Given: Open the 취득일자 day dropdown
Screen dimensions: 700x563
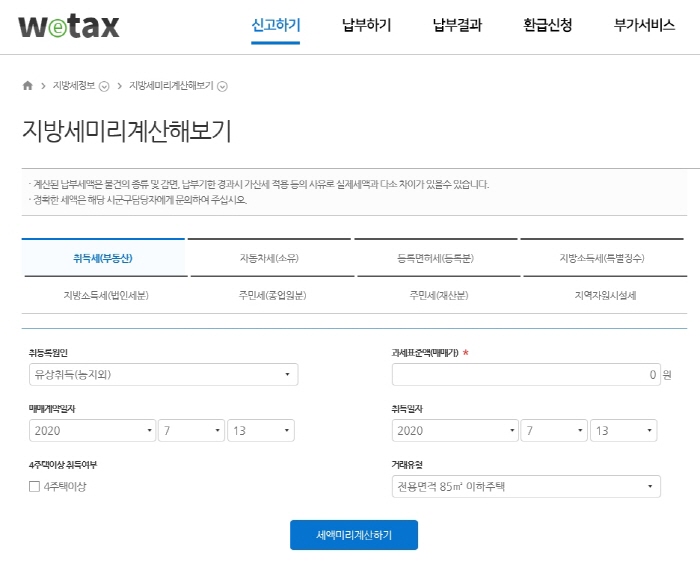Looking at the screenshot, I should coord(623,431).
